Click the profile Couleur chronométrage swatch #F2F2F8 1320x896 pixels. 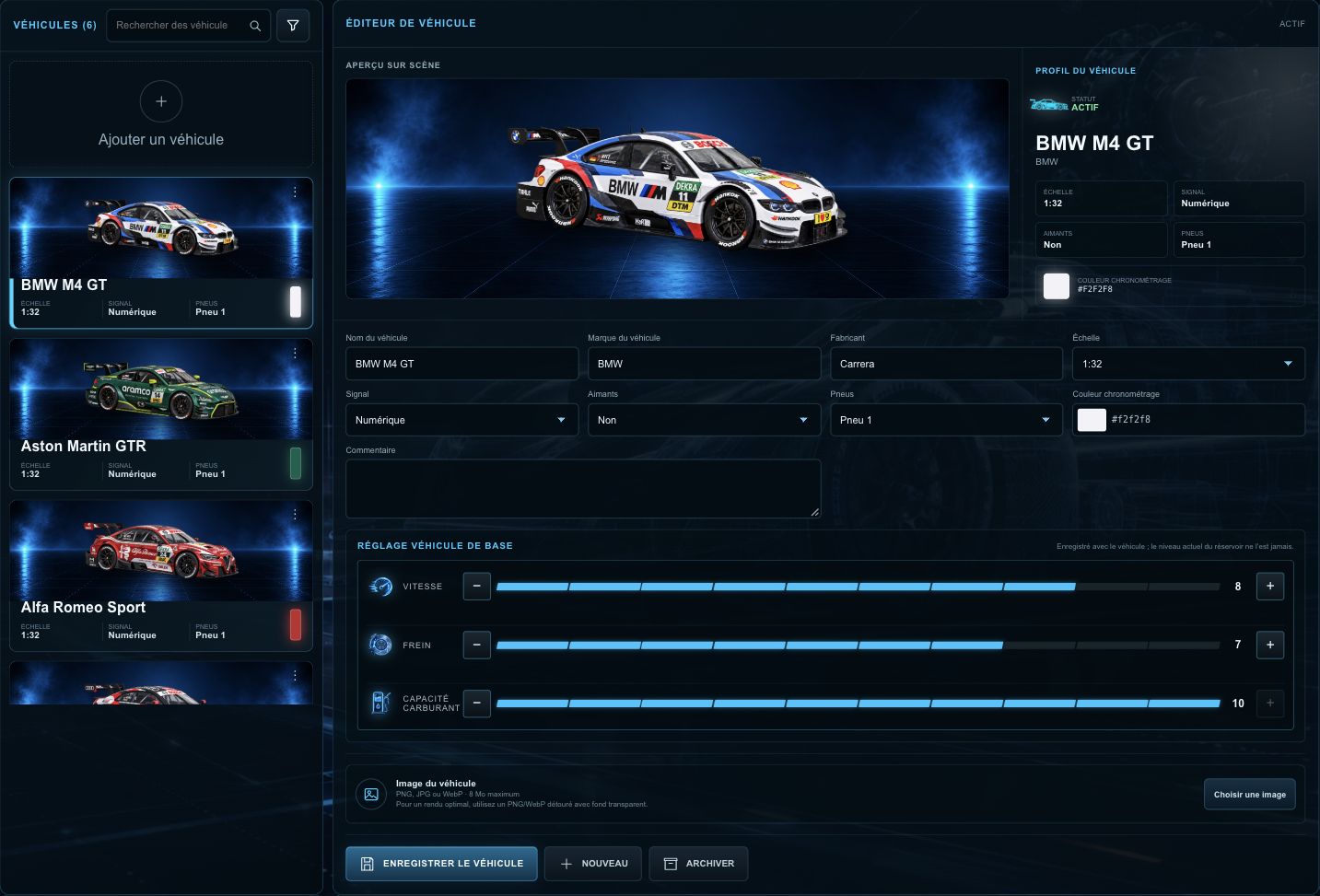pyautogui.click(x=1057, y=285)
